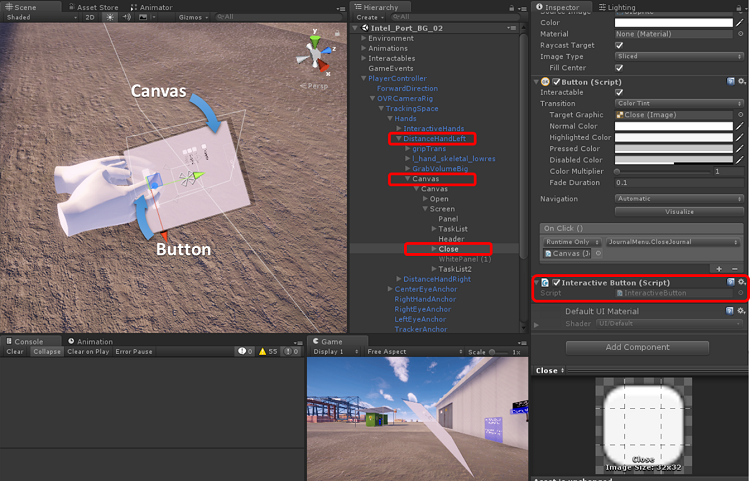Remove On Click event with minus
750x481 pixels.
[x=735, y=269]
